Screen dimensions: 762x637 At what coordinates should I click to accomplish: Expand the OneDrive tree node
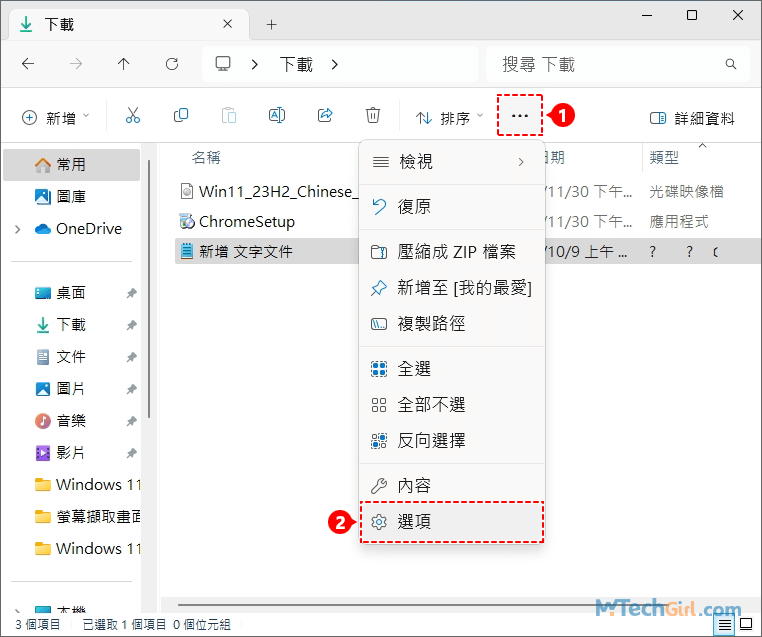coord(17,229)
